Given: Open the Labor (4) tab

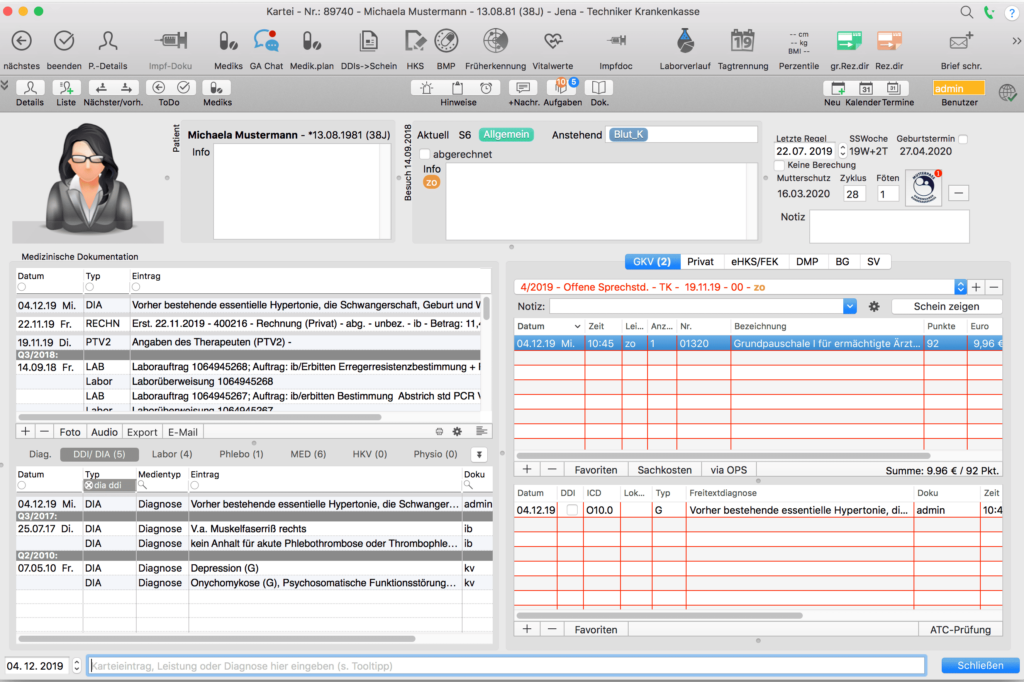Looking at the screenshot, I should click(172, 454).
